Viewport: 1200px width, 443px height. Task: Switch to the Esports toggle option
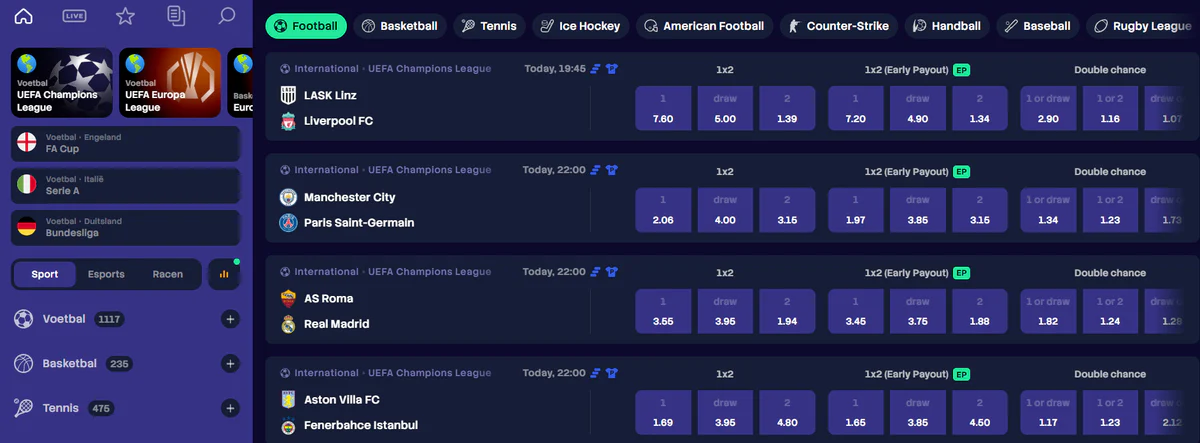tap(106, 274)
